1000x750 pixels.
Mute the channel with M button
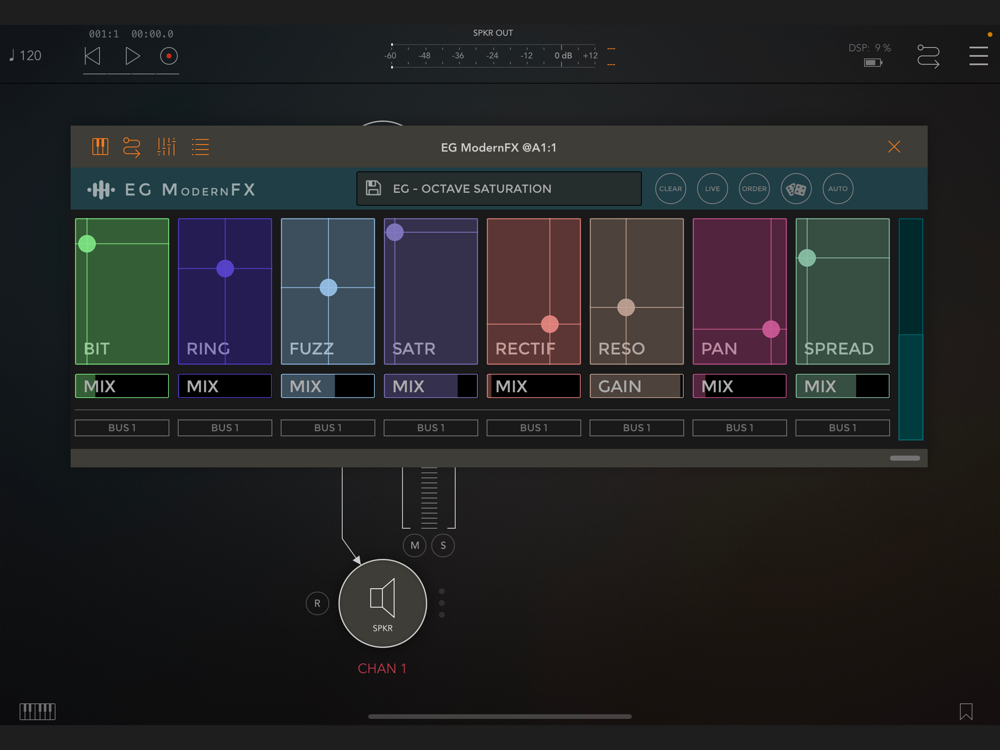click(415, 545)
